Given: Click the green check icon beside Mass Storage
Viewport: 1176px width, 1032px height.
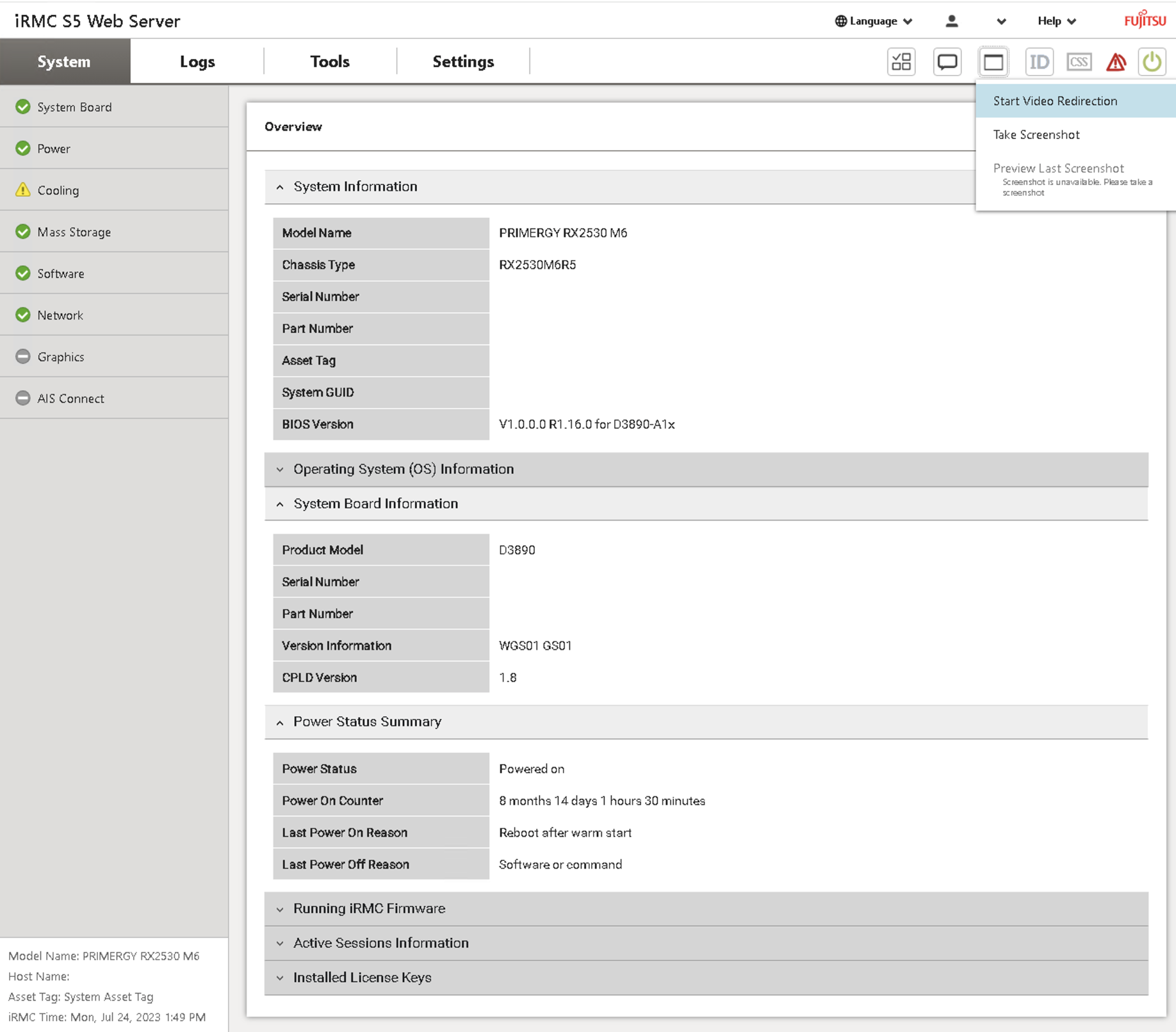Looking at the screenshot, I should point(23,231).
